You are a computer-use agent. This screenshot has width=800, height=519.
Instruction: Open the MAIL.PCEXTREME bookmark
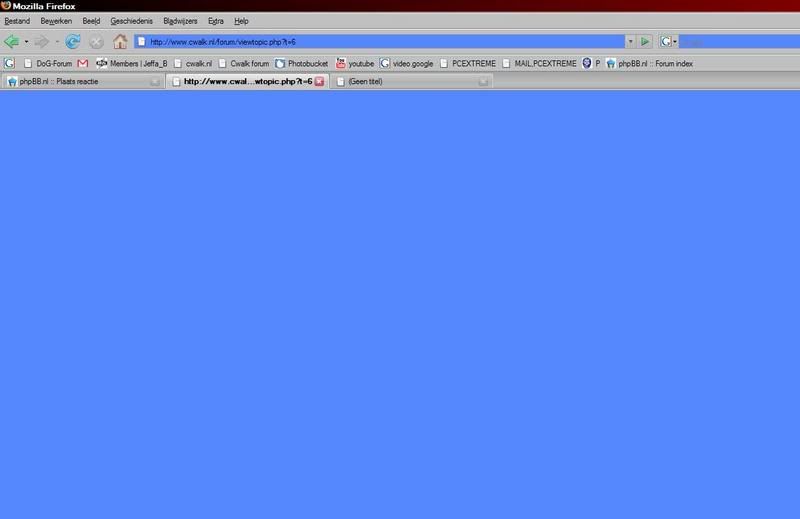click(x=539, y=63)
